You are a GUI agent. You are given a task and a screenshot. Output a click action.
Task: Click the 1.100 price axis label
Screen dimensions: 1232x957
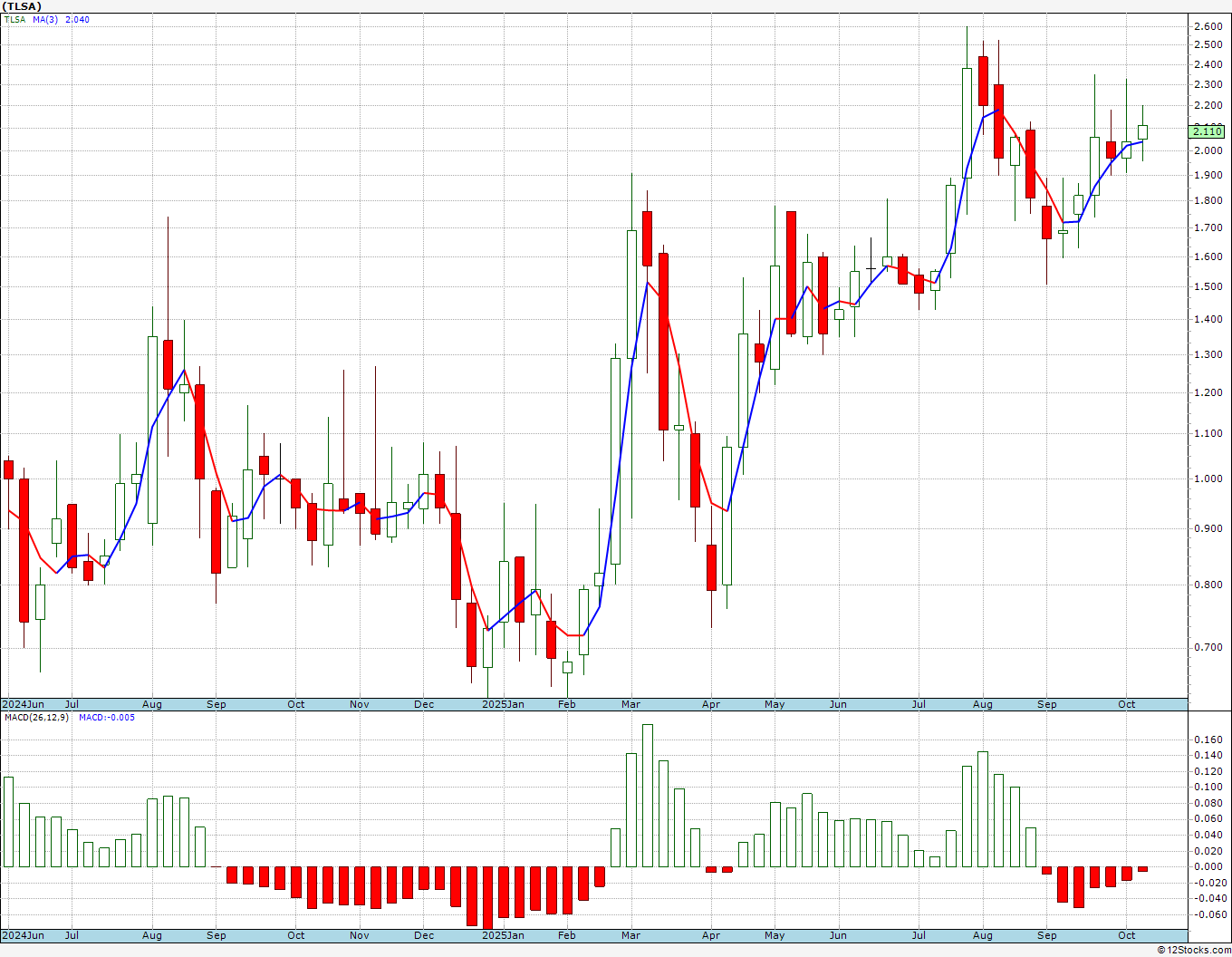(x=1208, y=433)
